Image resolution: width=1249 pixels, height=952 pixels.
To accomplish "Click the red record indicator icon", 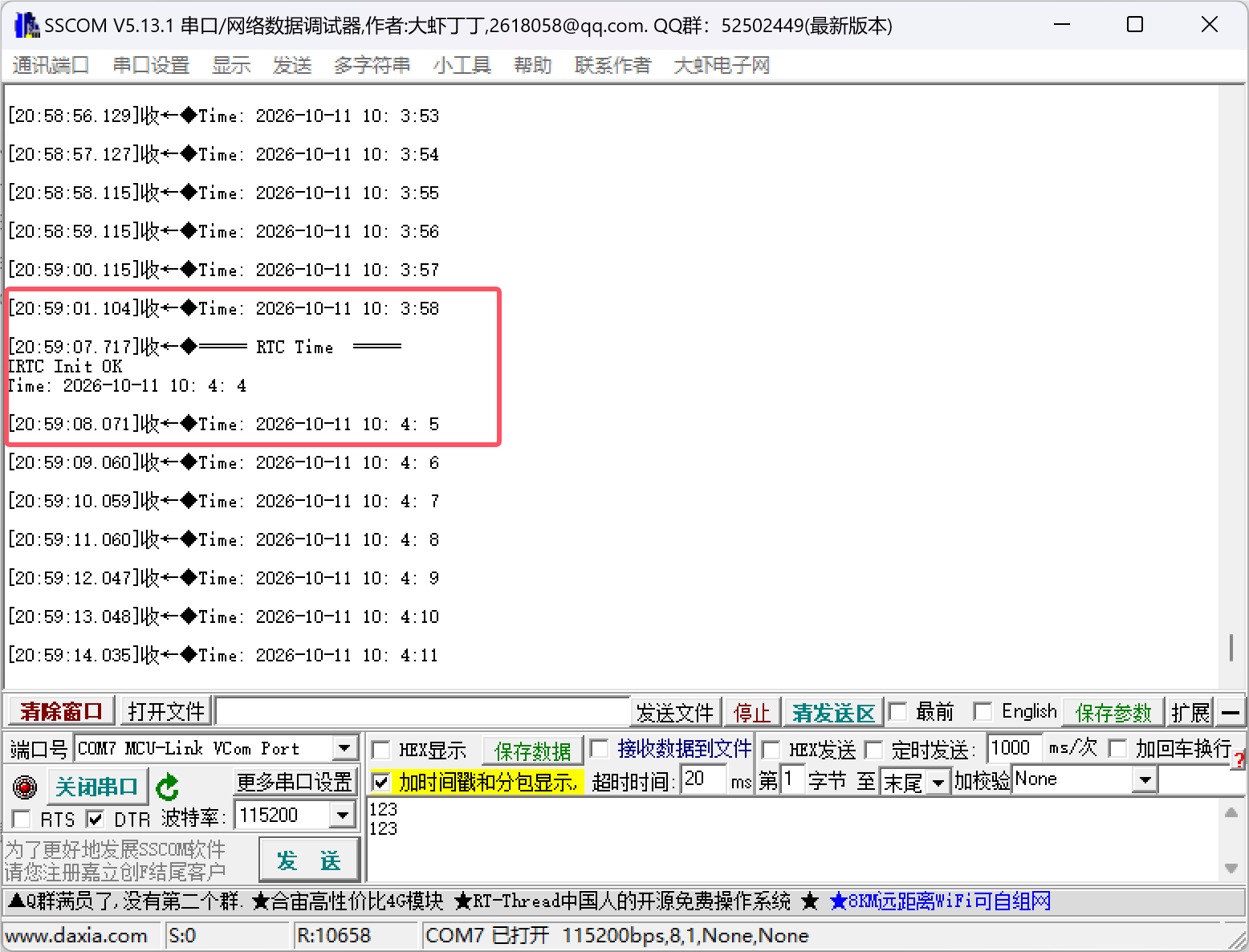I will point(25,787).
